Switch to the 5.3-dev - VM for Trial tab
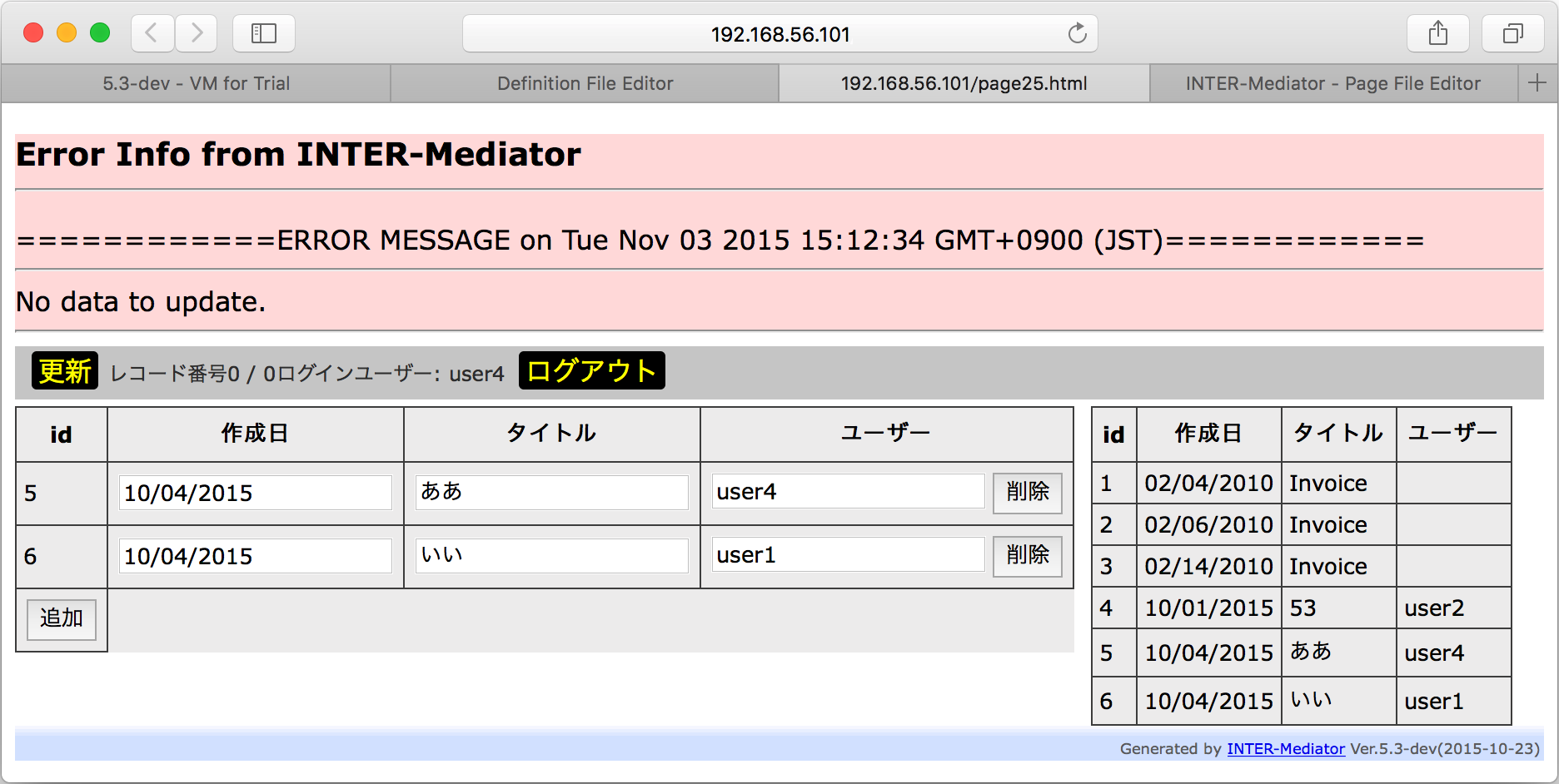 [x=197, y=83]
